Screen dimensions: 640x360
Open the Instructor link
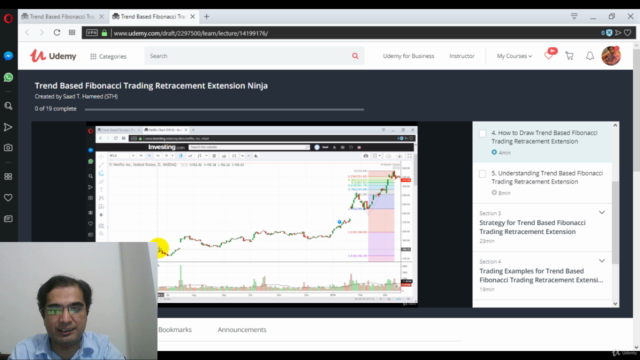click(462, 56)
